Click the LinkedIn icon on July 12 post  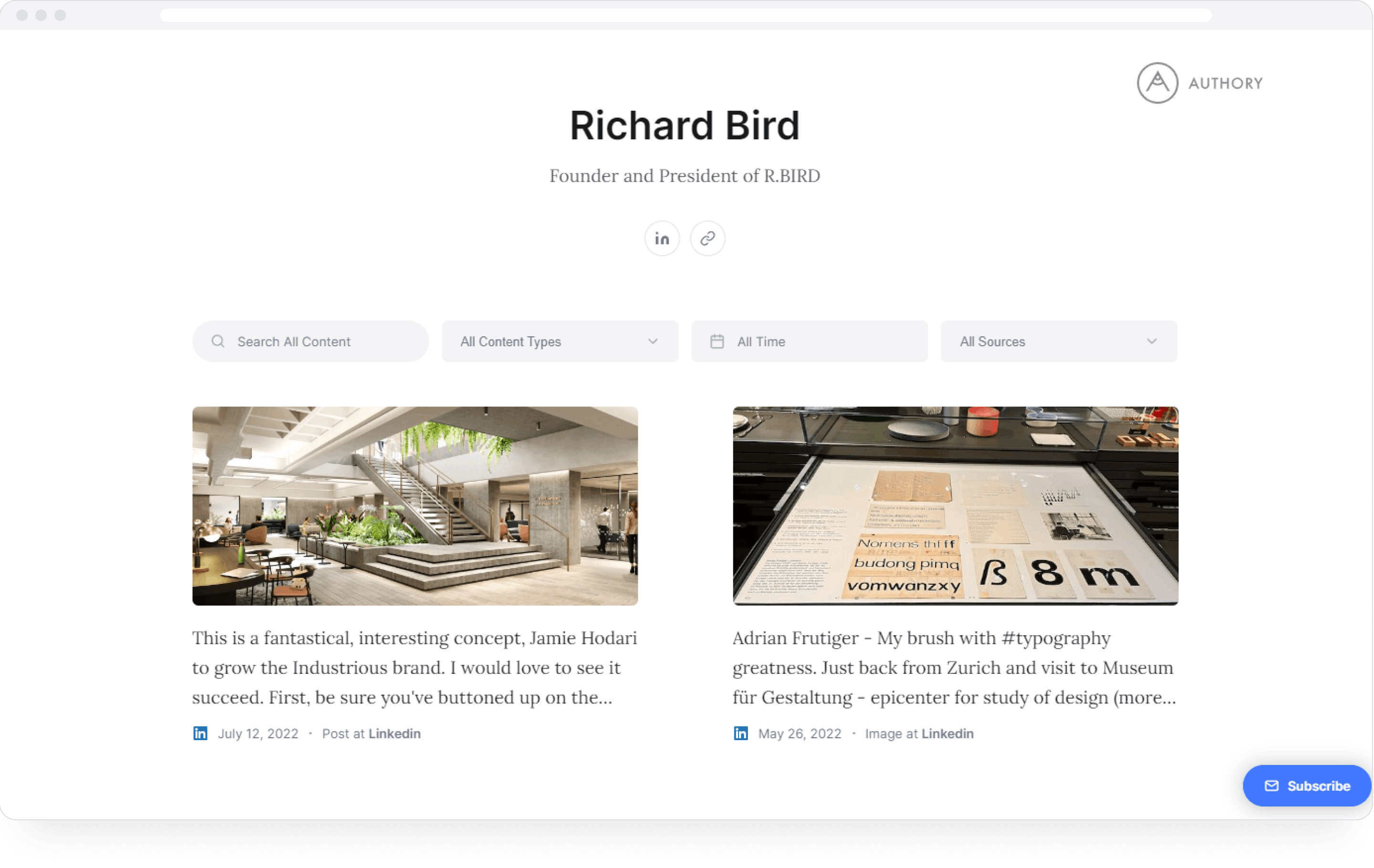click(x=199, y=733)
